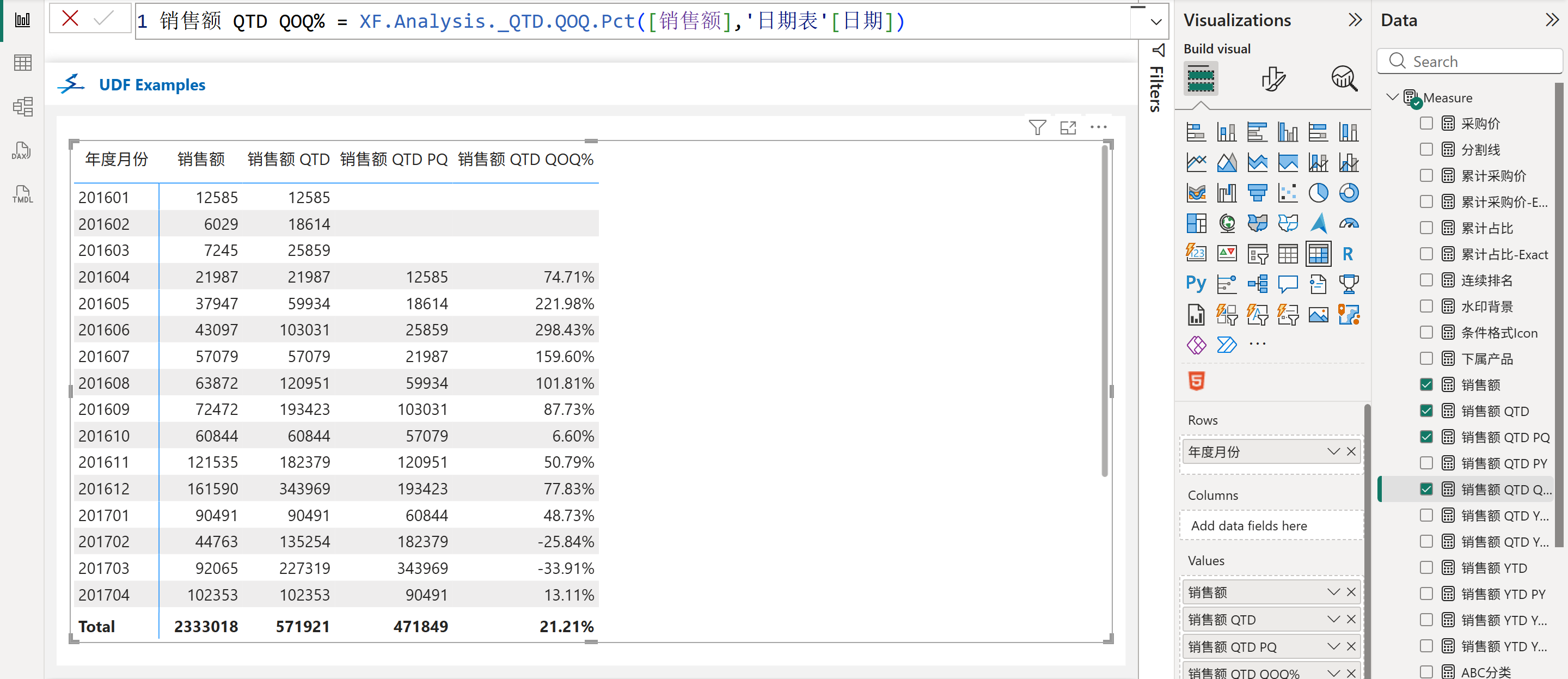Click the visual's filter funnel icon
This screenshot has height=679, width=1568.
(1037, 127)
